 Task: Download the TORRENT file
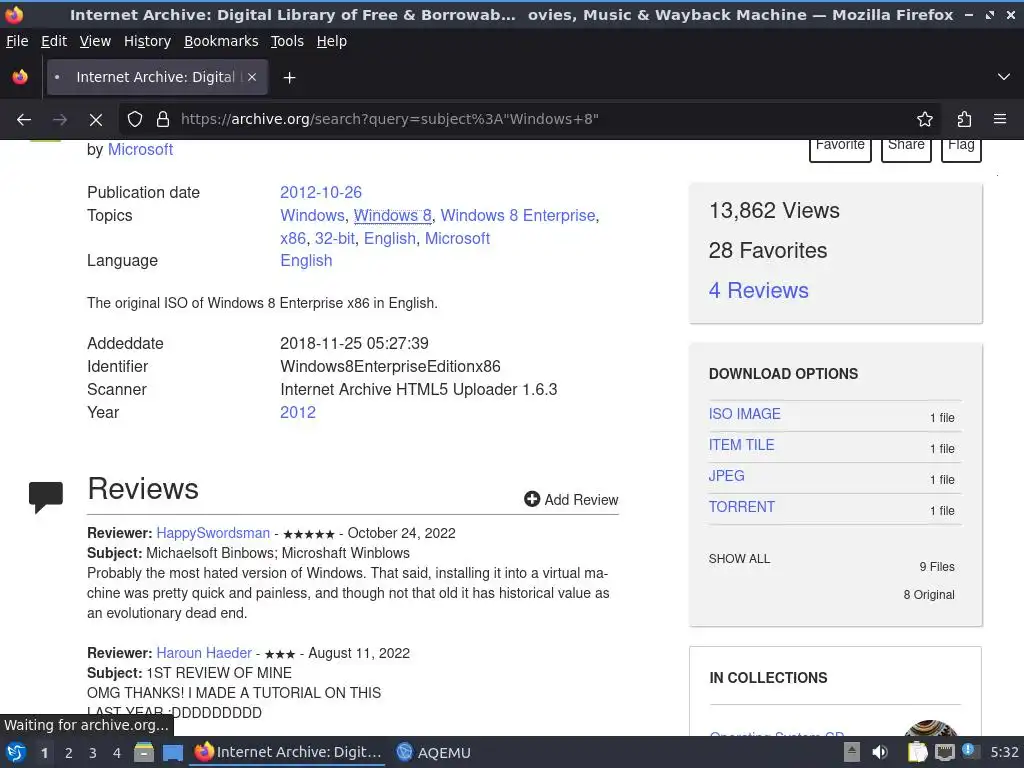pyautogui.click(x=742, y=507)
